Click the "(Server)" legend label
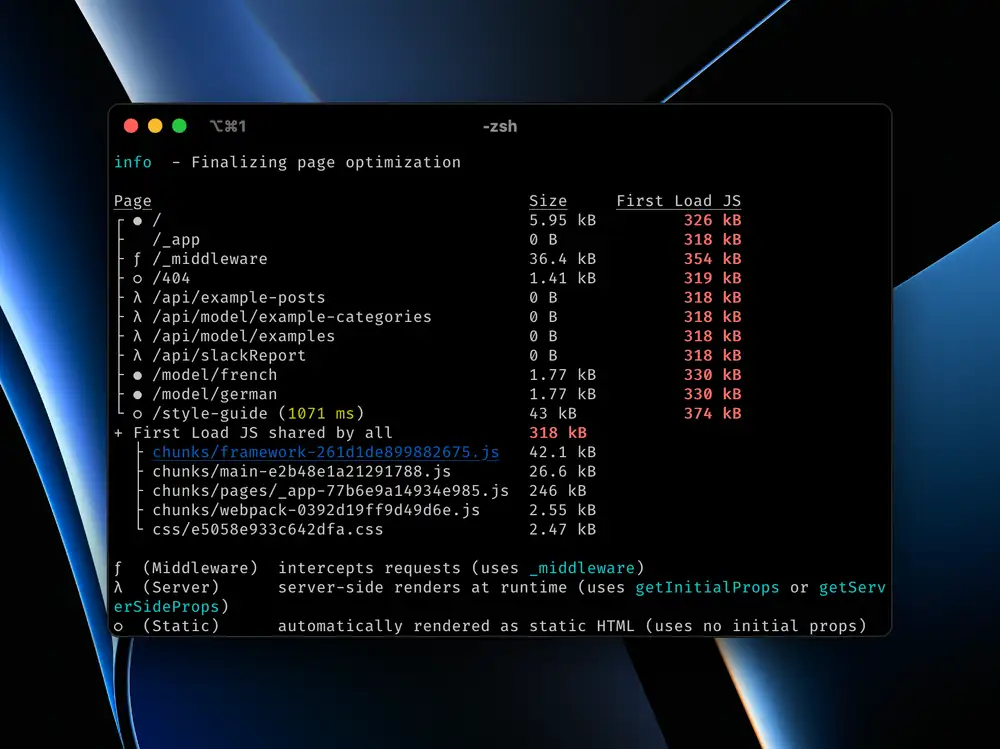Viewport: 1000px width, 749px height. pyautogui.click(x=181, y=587)
